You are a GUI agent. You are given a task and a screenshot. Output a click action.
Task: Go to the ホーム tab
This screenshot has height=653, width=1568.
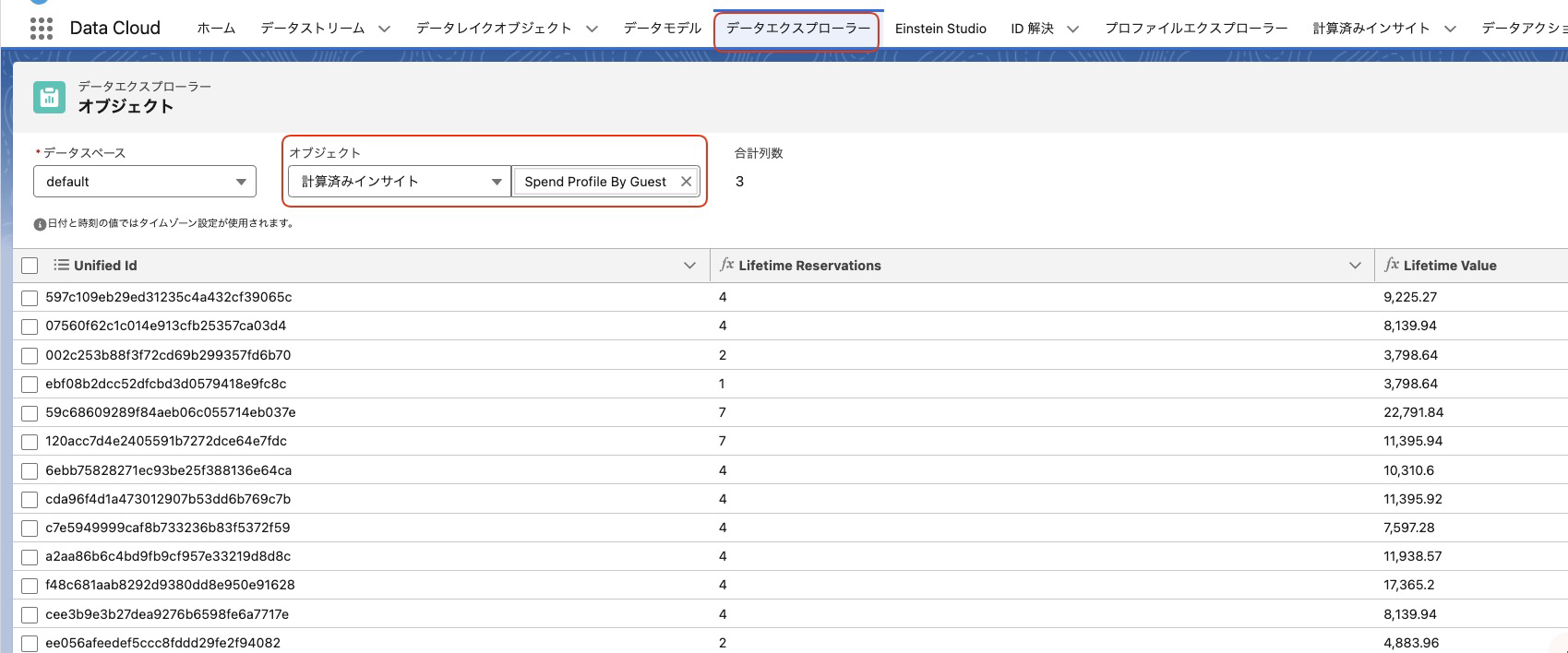point(216,29)
